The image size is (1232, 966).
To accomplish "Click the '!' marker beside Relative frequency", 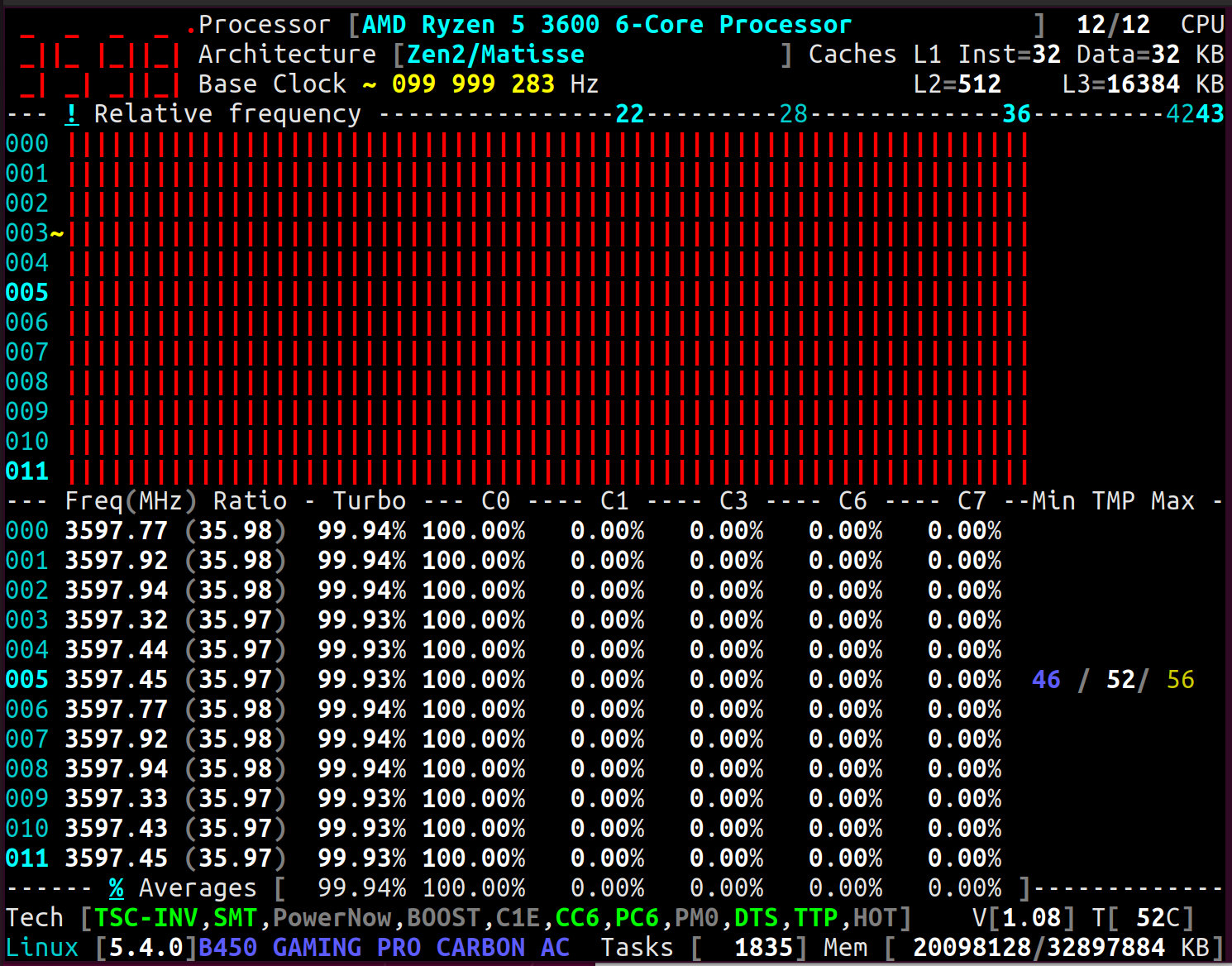I will click(x=72, y=114).
